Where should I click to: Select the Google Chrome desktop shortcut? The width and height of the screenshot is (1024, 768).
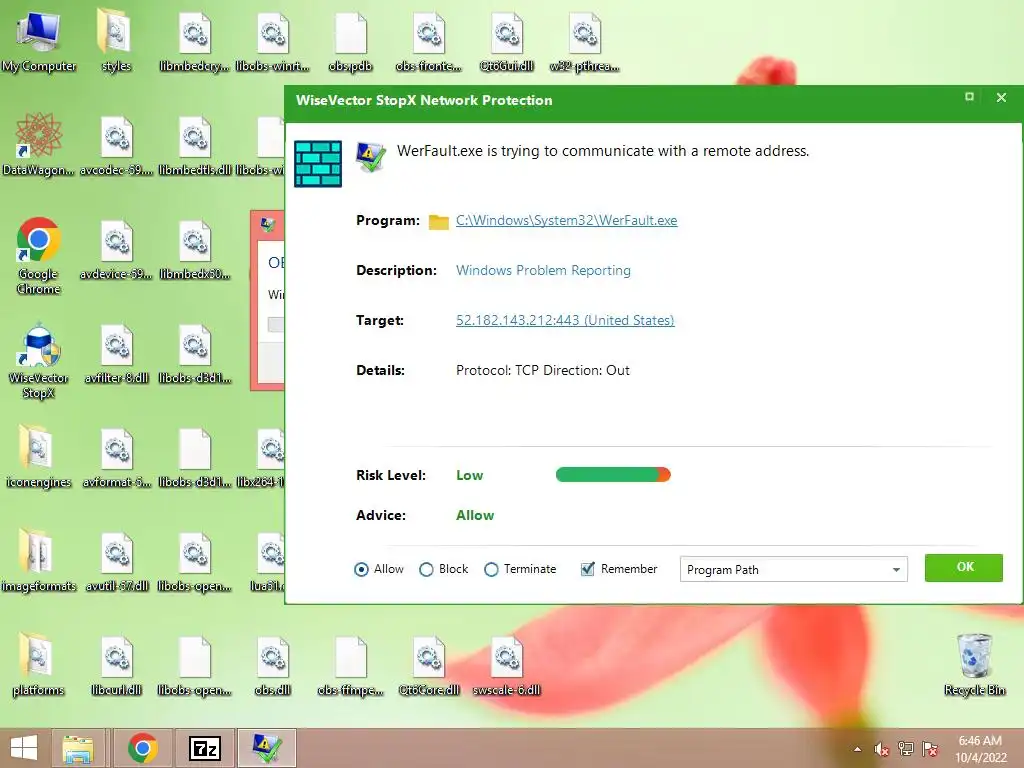tap(39, 255)
